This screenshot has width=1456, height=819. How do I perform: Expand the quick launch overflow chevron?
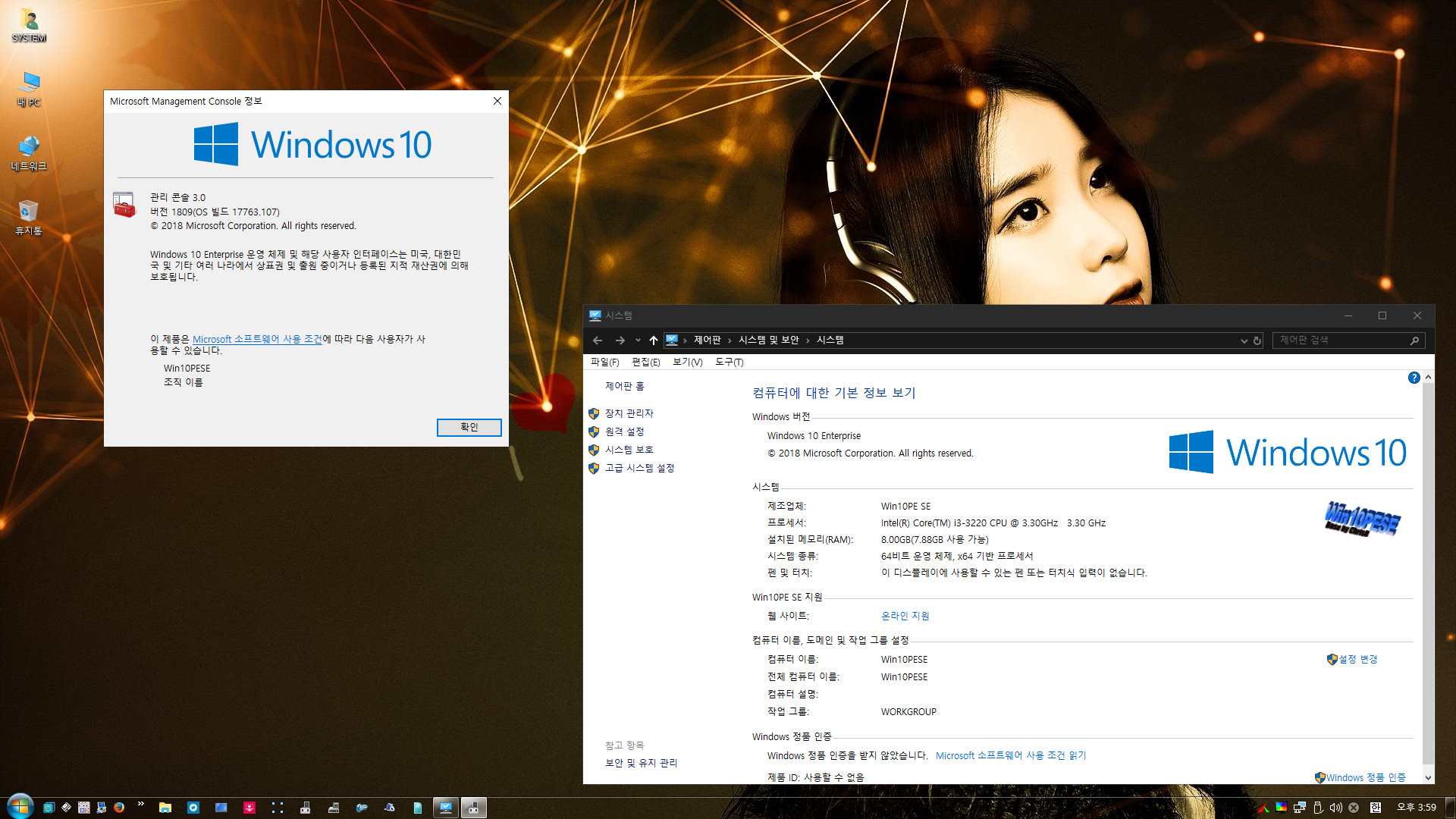[x=140, y=804]
